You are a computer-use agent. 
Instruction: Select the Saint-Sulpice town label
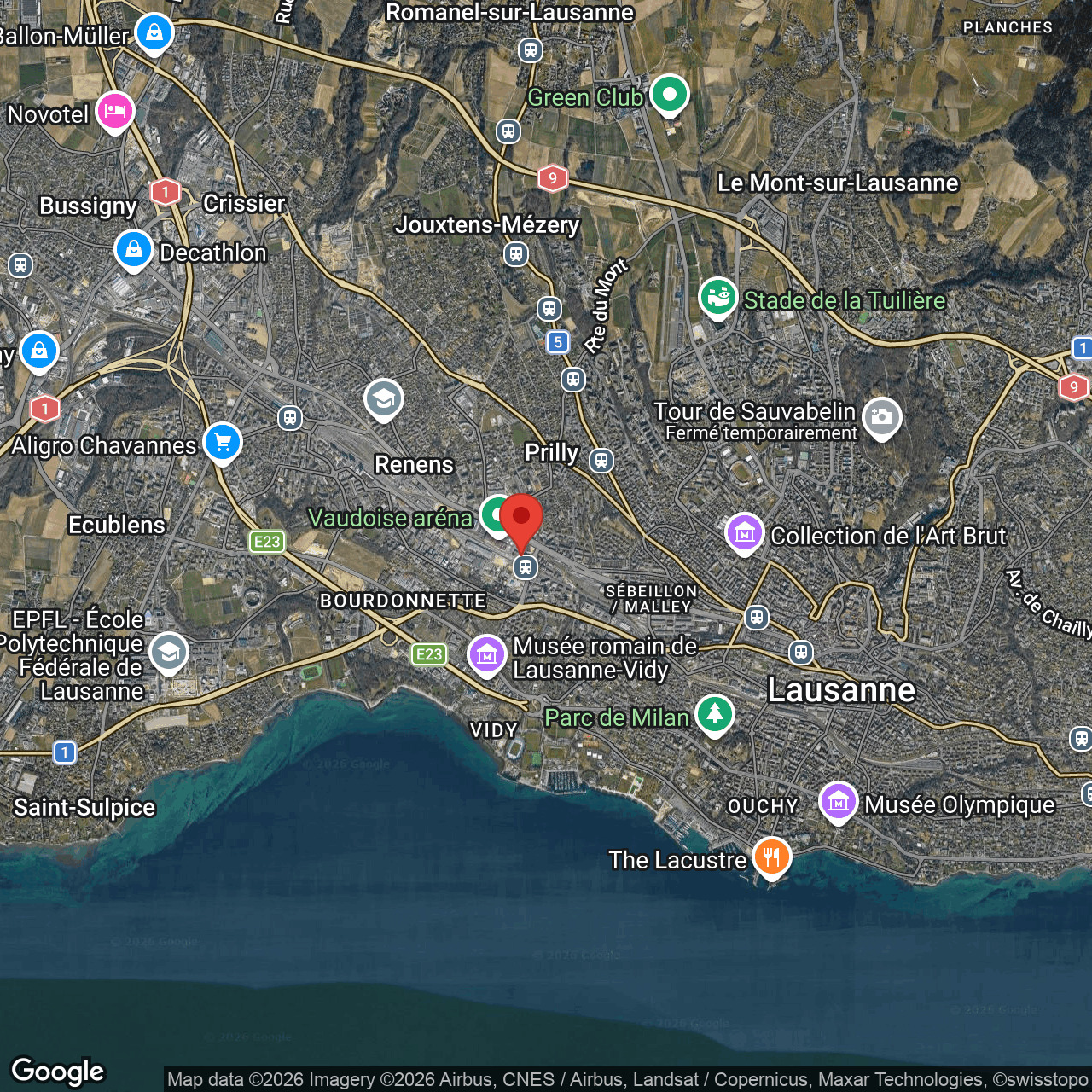tap(84, 807)
